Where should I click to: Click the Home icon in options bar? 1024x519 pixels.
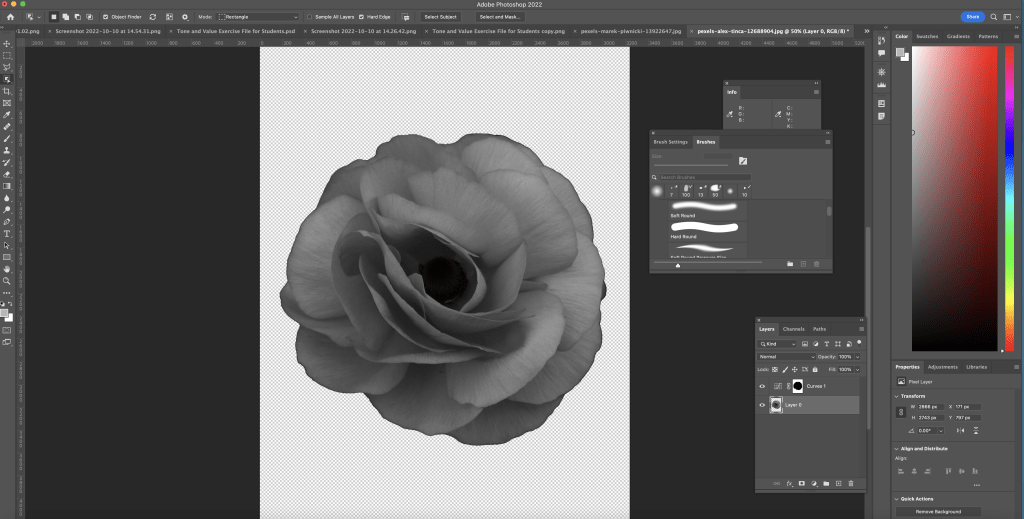pyautogui.click(x=11, y=17)
